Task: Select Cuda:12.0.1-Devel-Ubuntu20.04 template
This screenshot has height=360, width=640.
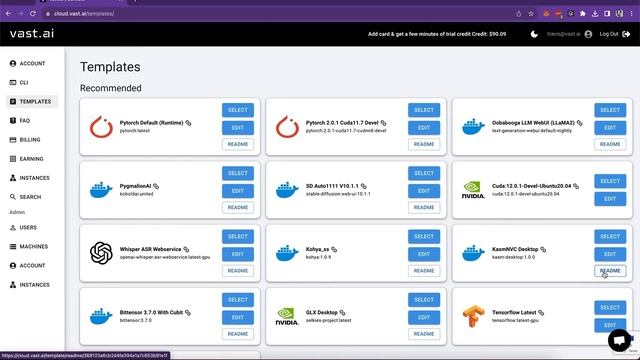Action: [610, 181]
